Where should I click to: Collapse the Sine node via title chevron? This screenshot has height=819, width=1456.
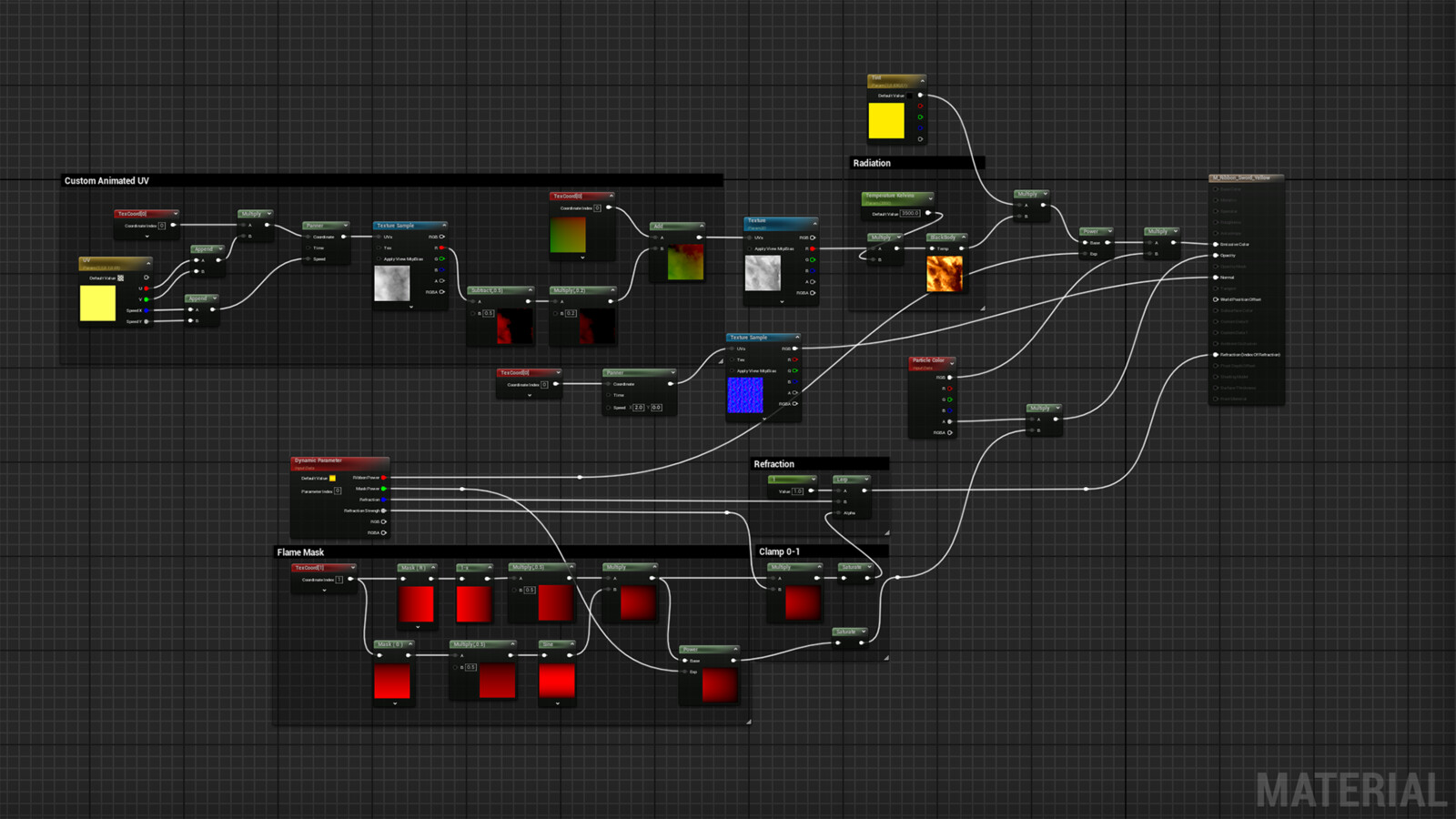(571, 644)
